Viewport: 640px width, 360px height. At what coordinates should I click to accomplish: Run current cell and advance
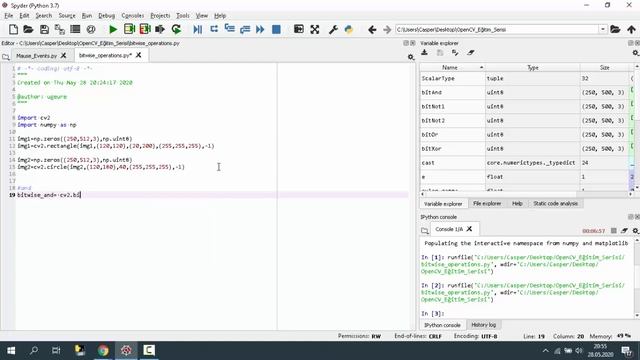[145, 29]
